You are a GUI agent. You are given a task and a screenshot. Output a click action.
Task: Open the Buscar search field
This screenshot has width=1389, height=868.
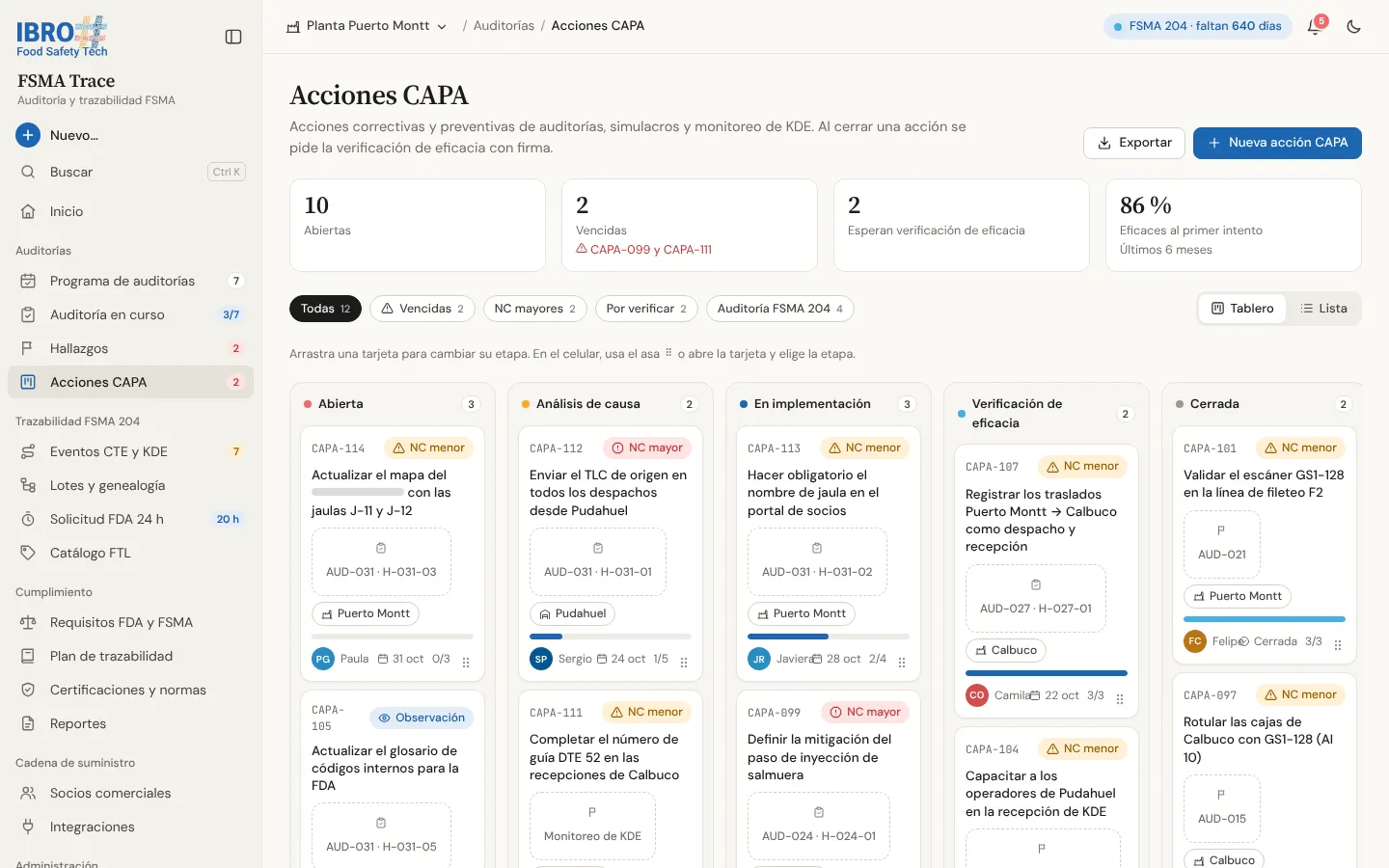(131, 172)
